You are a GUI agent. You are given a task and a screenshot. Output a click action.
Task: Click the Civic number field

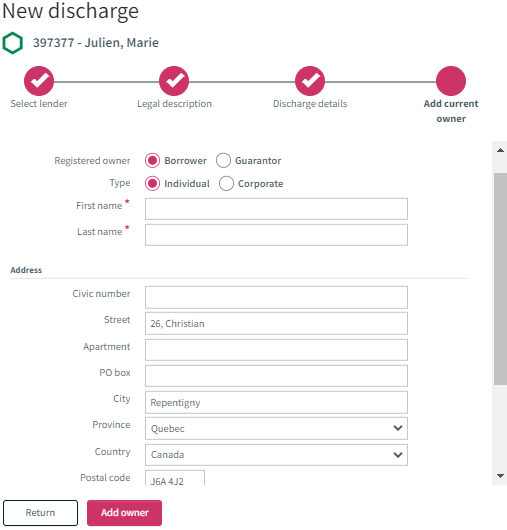click(276, 297)
